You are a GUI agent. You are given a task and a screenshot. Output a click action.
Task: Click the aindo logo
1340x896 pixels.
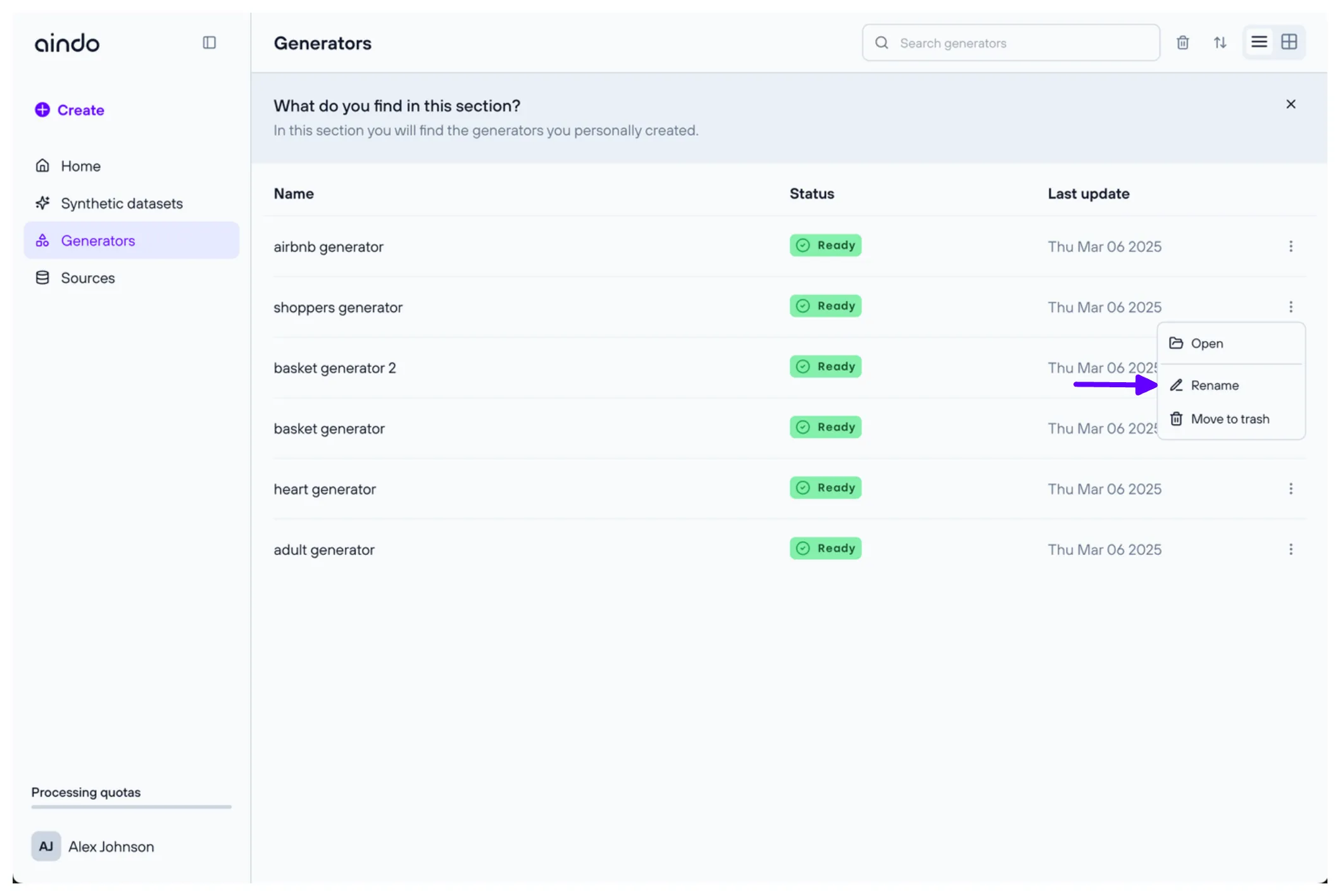tap(67, 43)
